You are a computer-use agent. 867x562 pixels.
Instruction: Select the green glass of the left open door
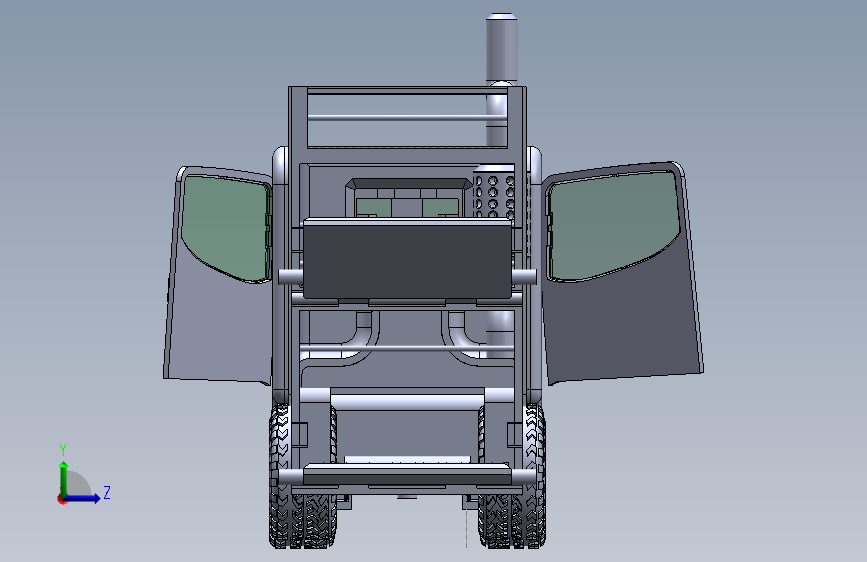coord(226,227)
